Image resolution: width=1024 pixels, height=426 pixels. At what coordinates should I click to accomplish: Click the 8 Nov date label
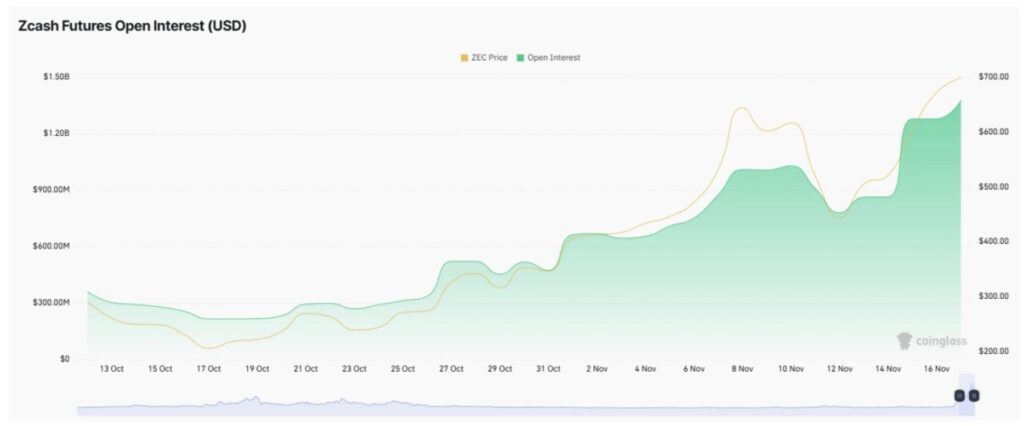741,369
